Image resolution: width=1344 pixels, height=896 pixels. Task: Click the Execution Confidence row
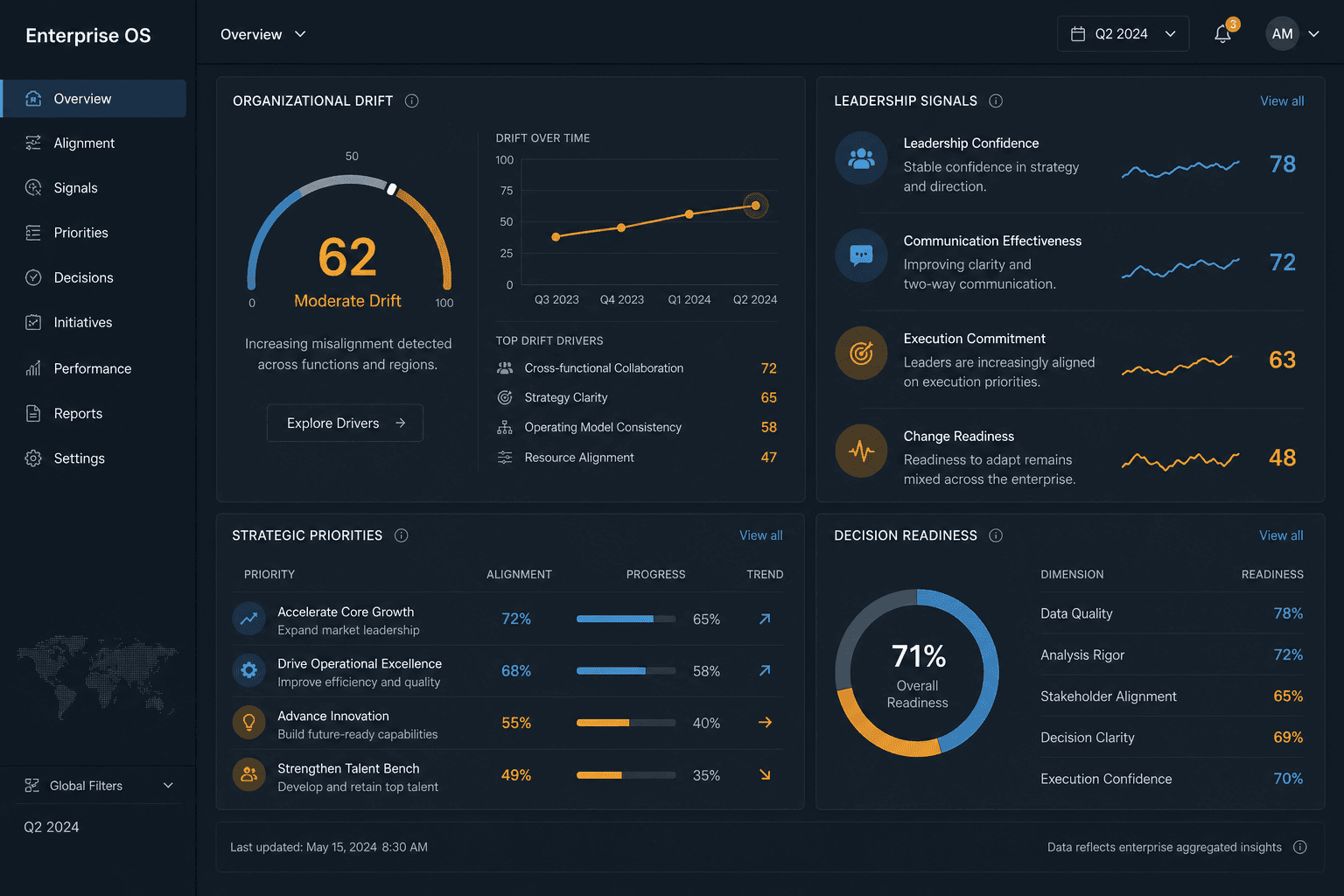coord(1172,779)
